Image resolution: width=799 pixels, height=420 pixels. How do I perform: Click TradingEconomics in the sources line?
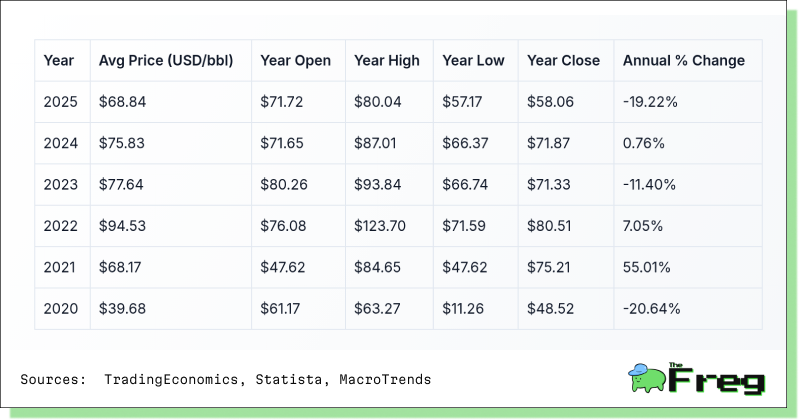171,379
